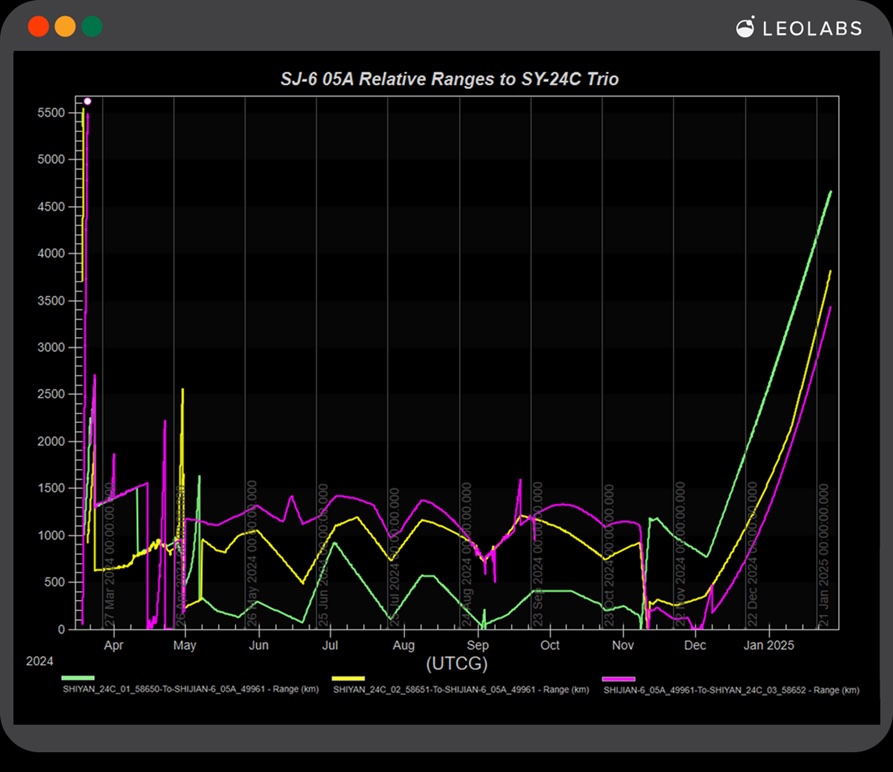Click the Apr x-axis month label
The image size is (893, 772).
coord(113,646)
